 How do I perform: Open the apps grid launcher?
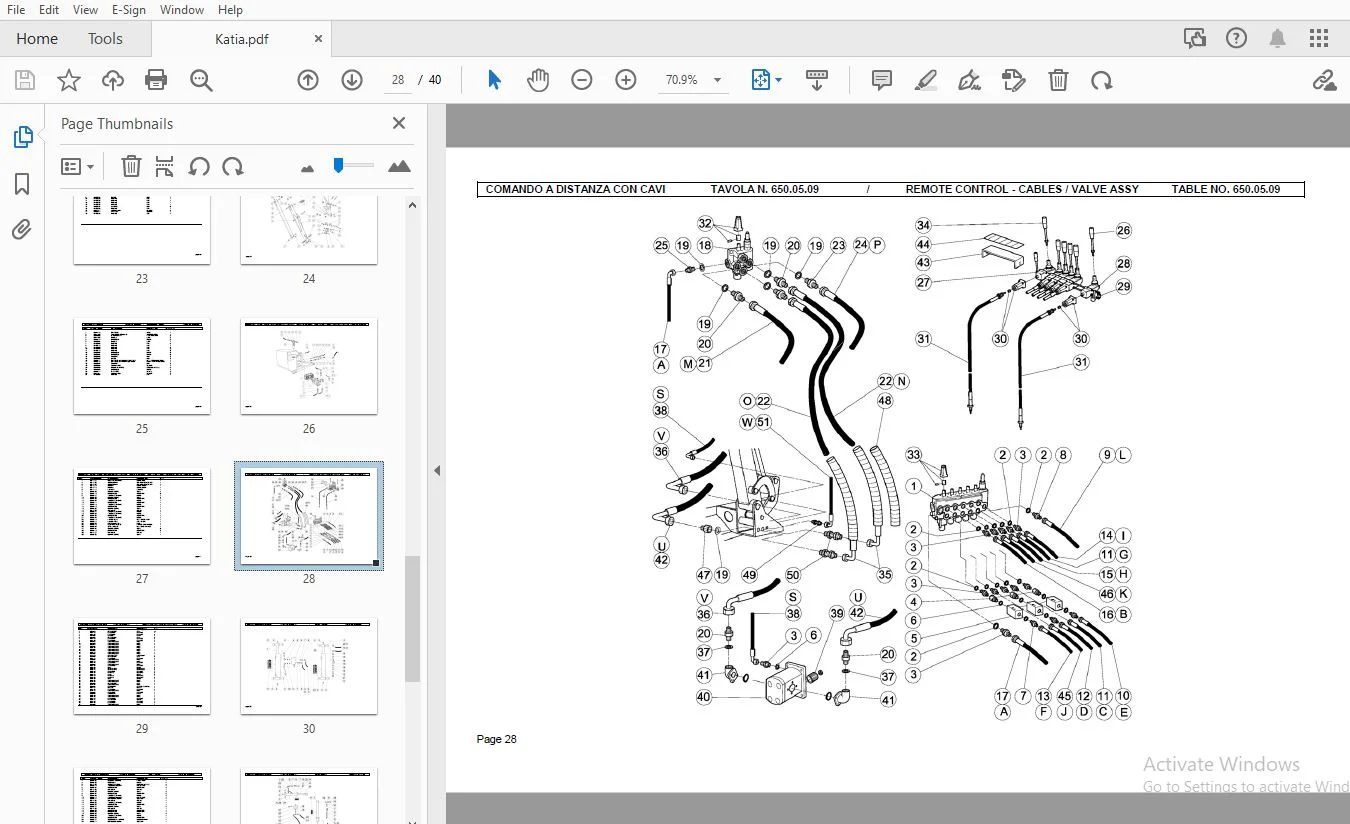[1319, 39]
